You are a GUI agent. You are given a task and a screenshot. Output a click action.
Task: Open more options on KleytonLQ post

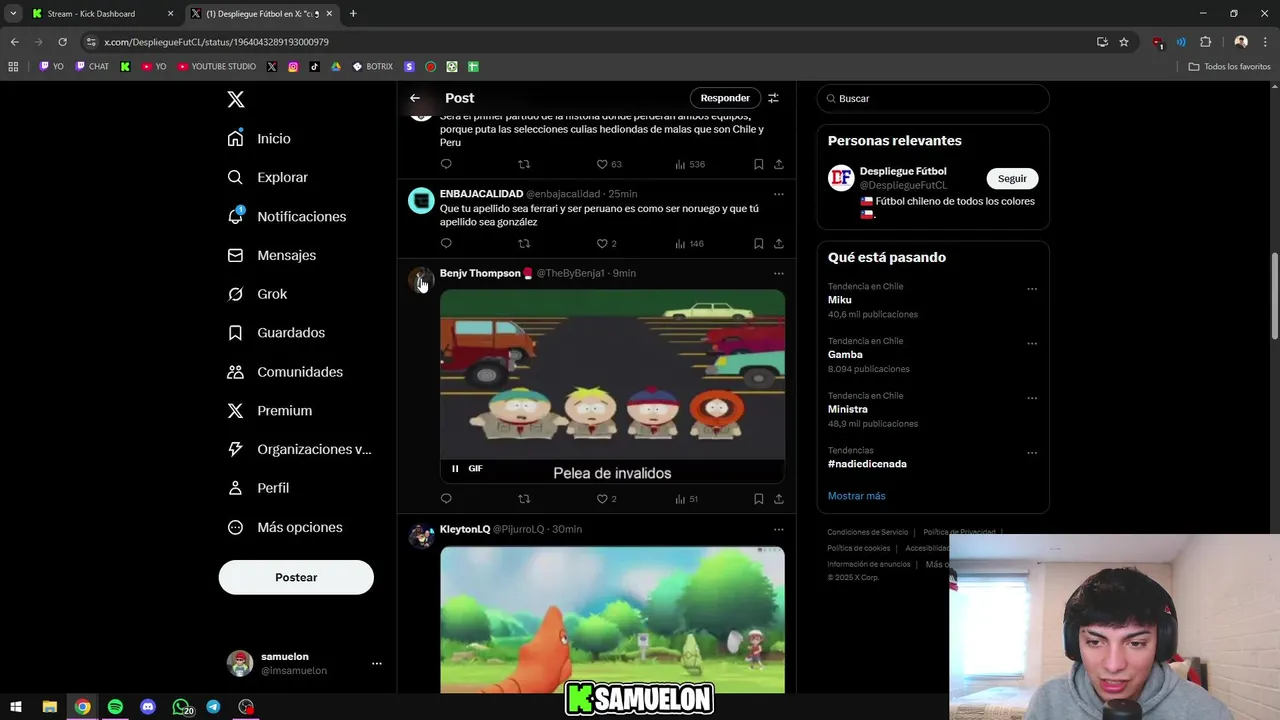click(778, 529)
